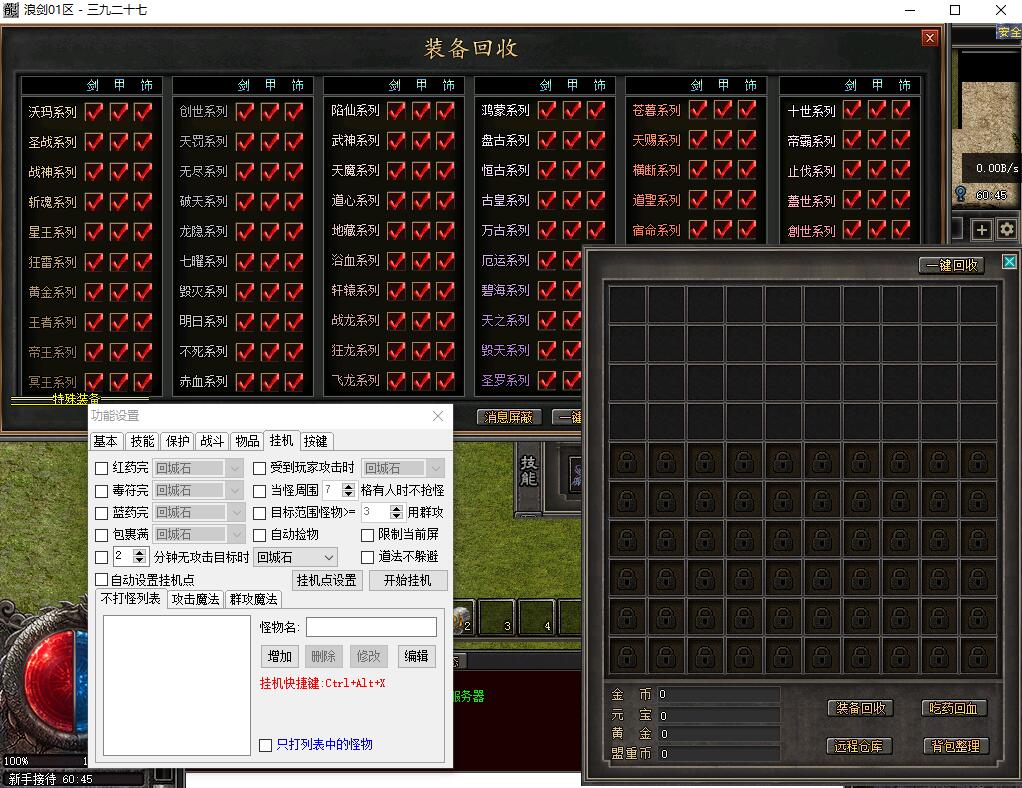Enable the 包裹满 checkbox
The width and height of the screenshot is (1022, 788).
[x=102, y=535]
